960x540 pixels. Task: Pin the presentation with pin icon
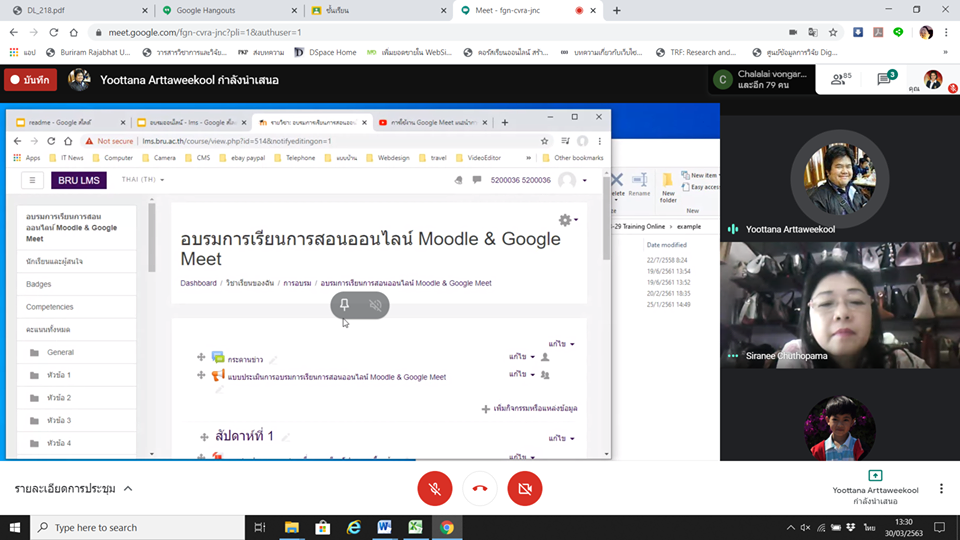[x=345, y=305]
